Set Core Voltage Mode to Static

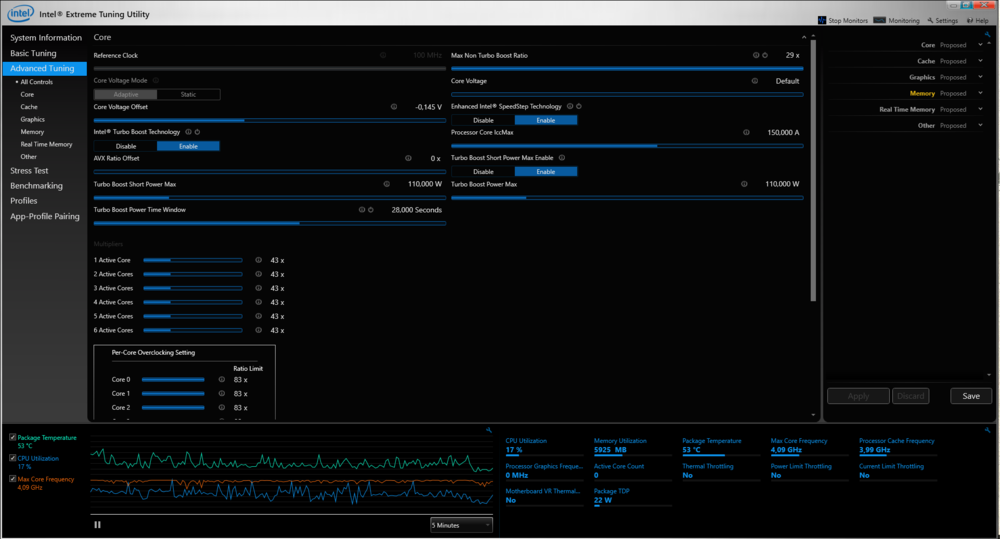coord(188,94)
